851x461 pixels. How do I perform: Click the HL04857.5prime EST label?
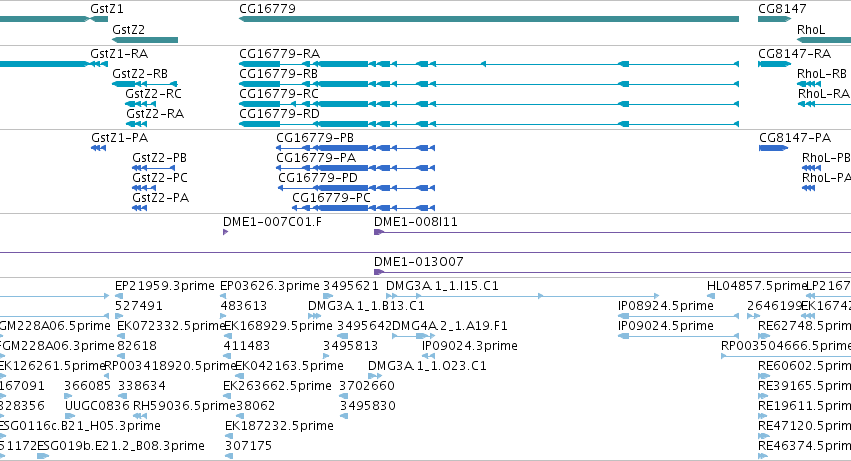[x=758, y=286]
